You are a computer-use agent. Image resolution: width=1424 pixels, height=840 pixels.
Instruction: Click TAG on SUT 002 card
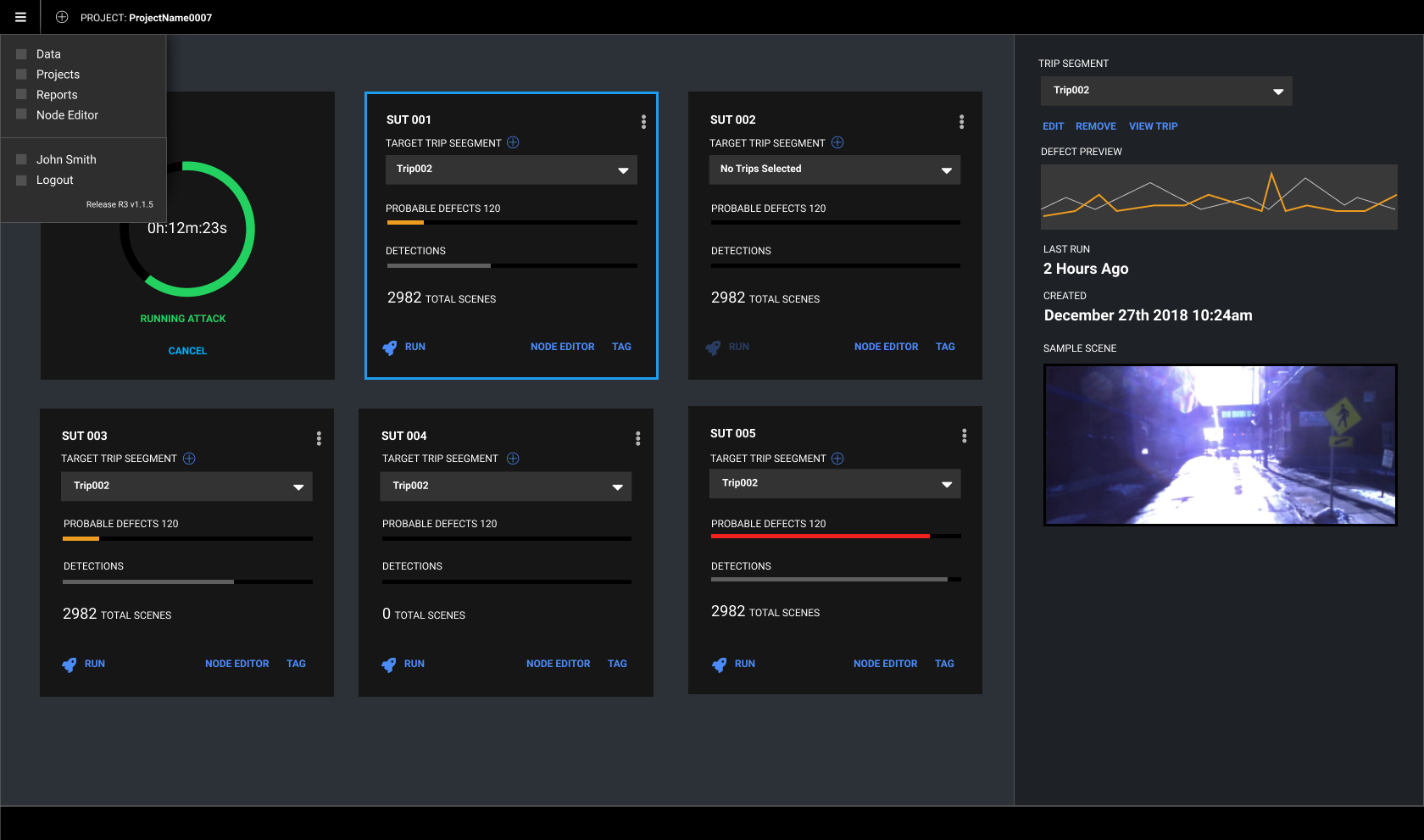(945, 347)
